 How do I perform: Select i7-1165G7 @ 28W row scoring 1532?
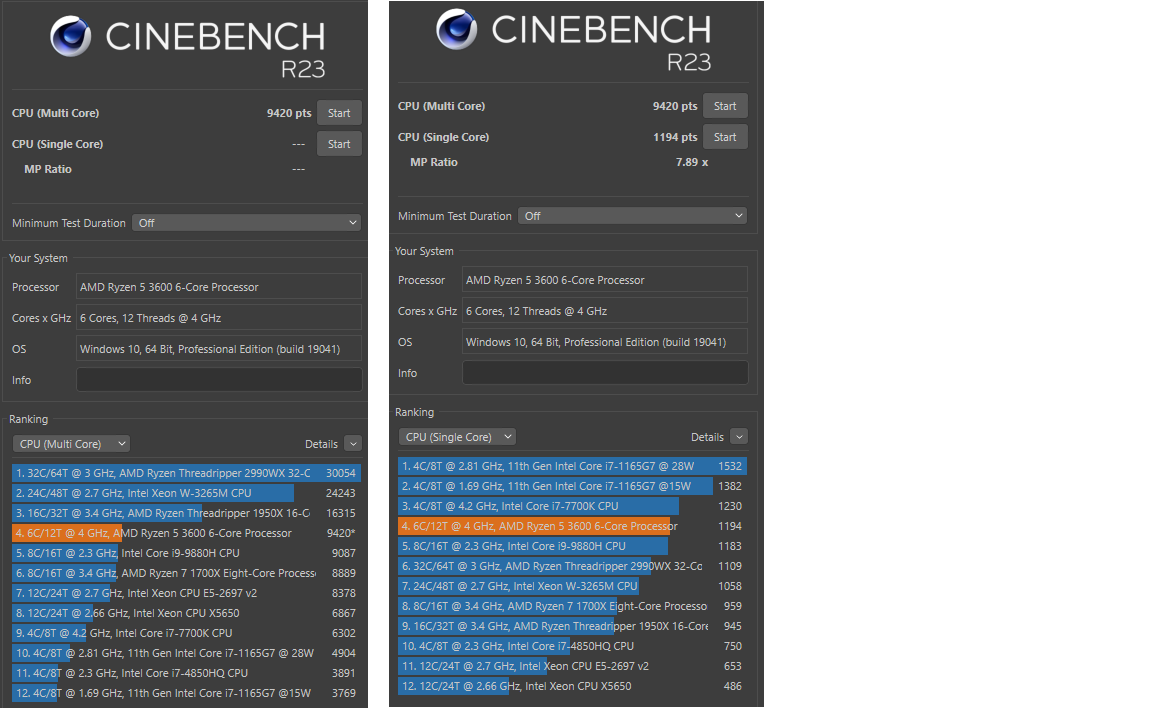click(x=572, y=466)
